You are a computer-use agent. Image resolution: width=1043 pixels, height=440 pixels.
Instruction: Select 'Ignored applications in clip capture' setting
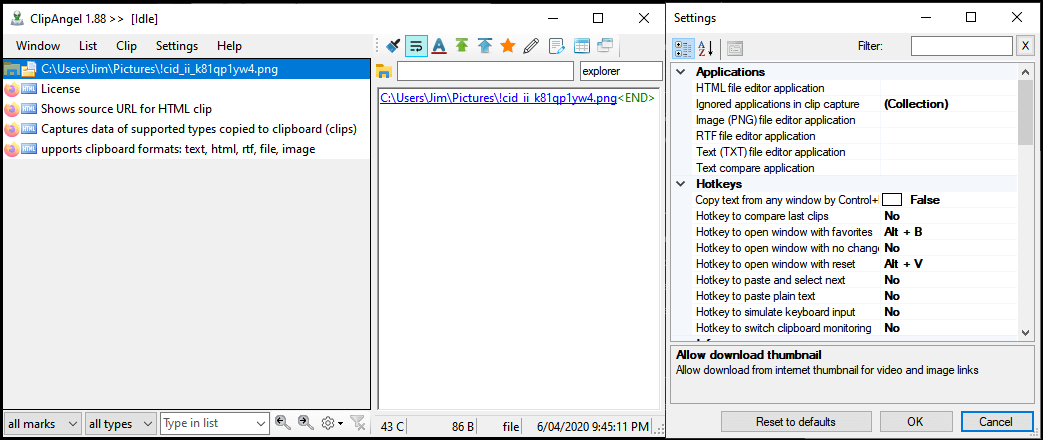[855, 104]
